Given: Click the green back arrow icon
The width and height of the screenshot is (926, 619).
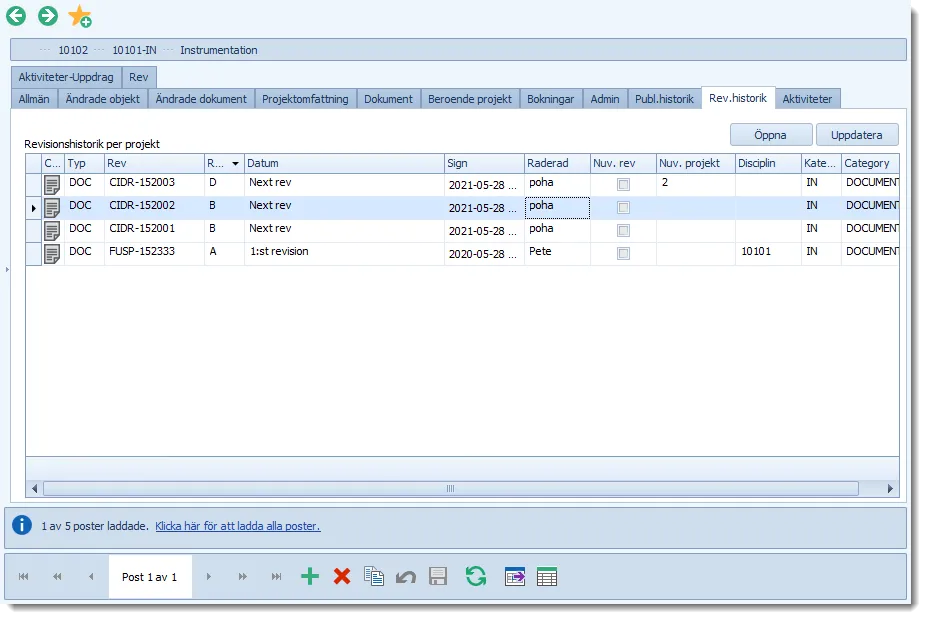Looking at the screenshot, I should 16,16.
